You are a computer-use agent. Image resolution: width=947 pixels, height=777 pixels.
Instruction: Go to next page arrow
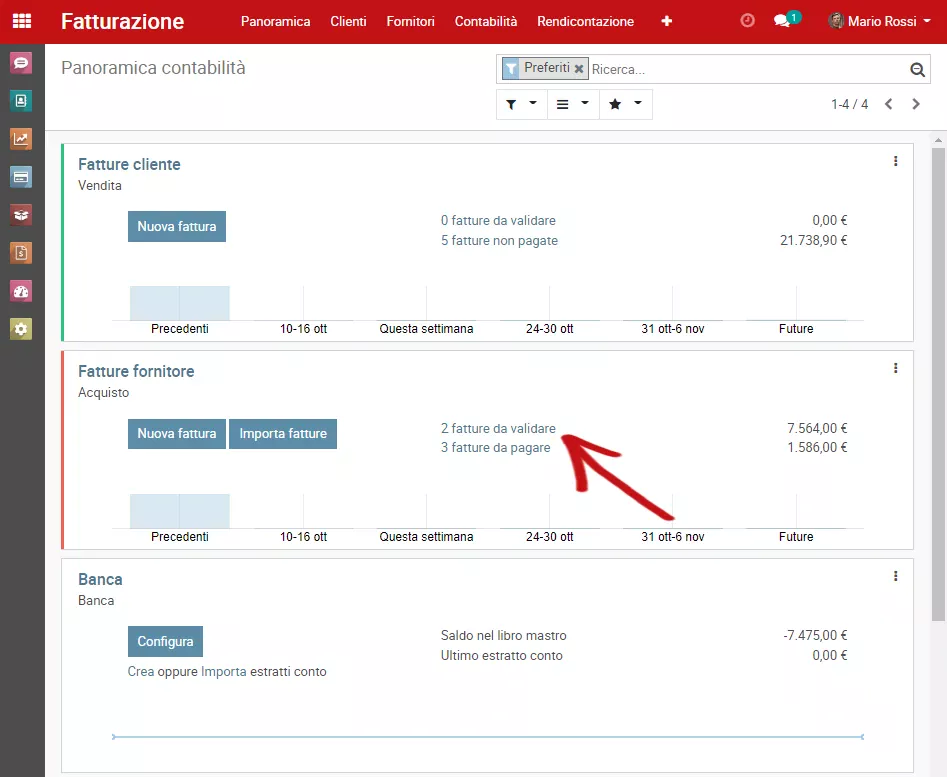pos(916,104)
